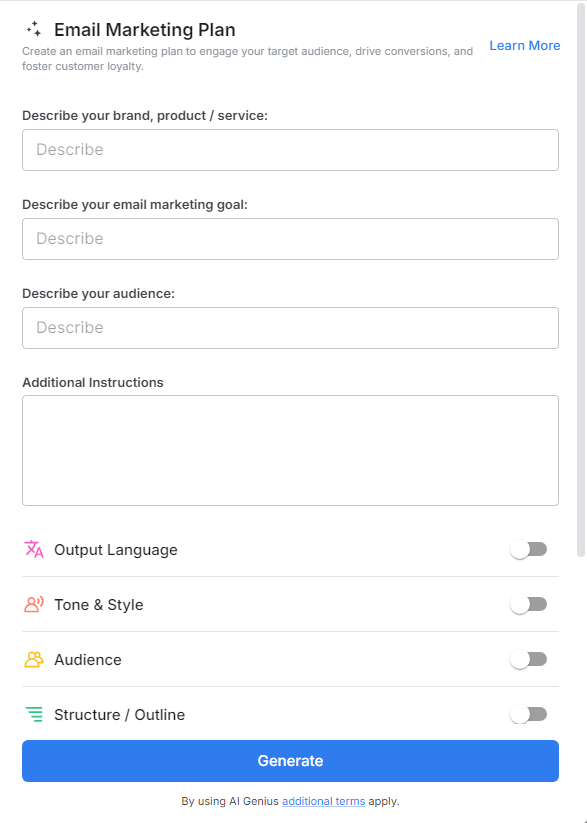Turn on the Tone & Style switch

pyautogui.click(x=528, y=604)
